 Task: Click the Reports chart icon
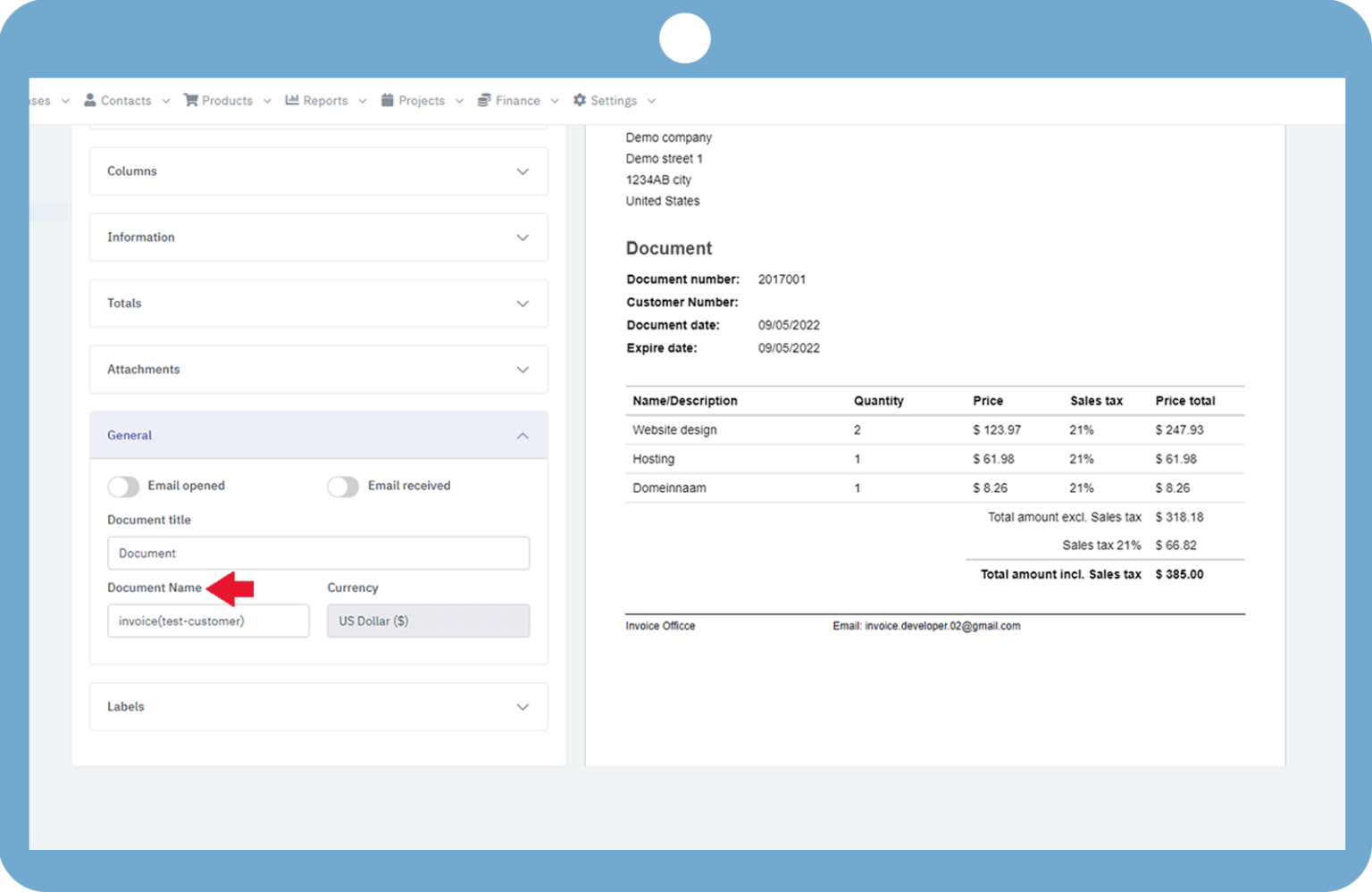point(292,100)
